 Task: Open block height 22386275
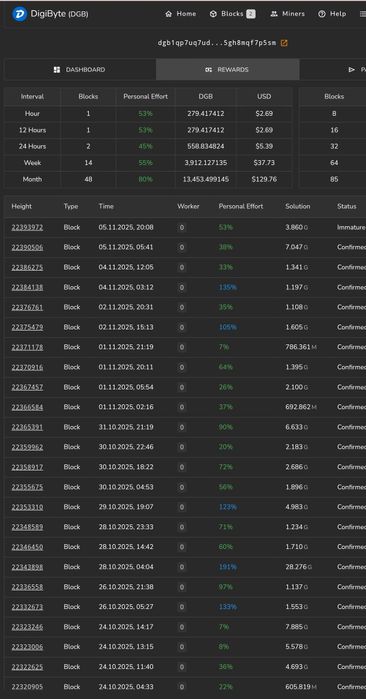click(x=27, y=267)
